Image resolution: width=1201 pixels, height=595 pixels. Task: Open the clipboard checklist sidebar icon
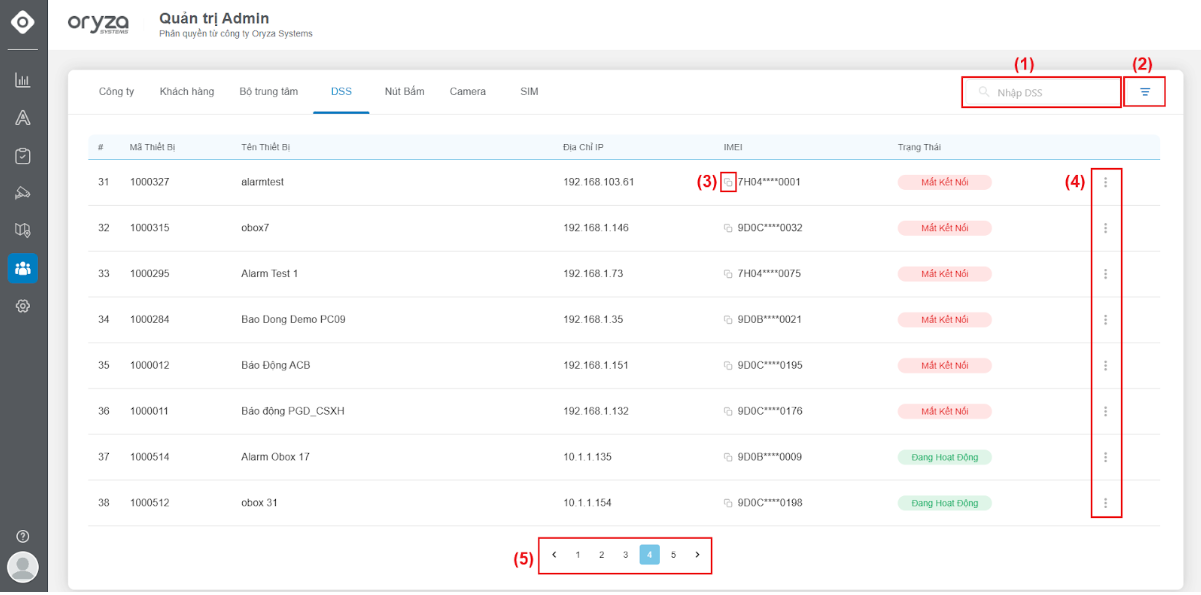(x=23, y=156)
